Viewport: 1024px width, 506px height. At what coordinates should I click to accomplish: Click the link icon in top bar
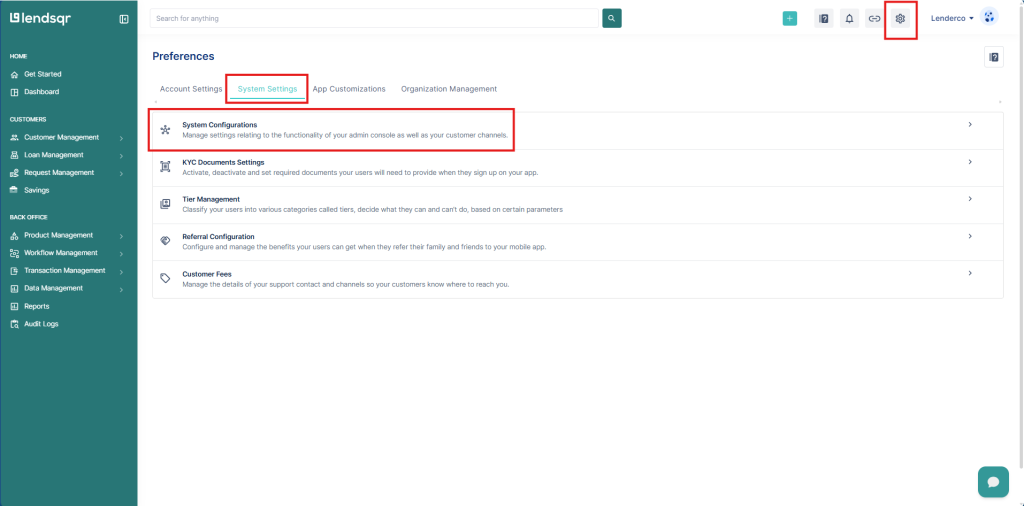(874, 18)
